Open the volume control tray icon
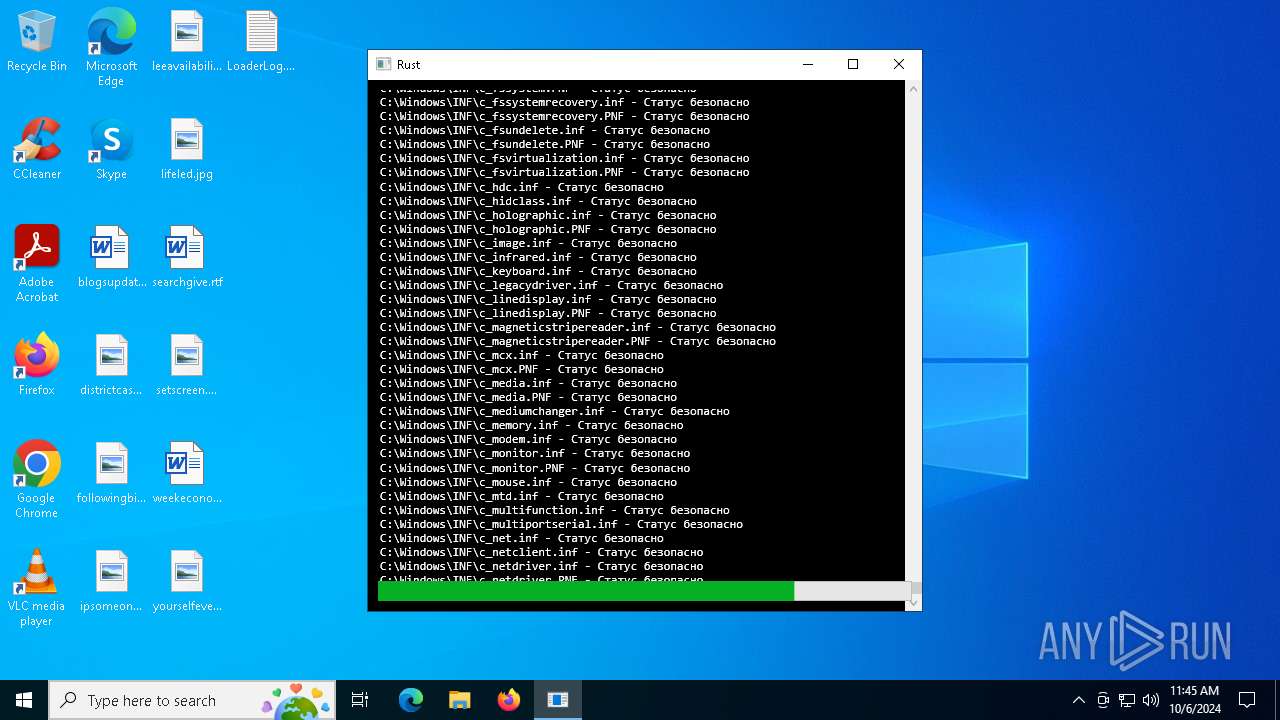This screenshot has width=1280, height=720. point(1151,700)
